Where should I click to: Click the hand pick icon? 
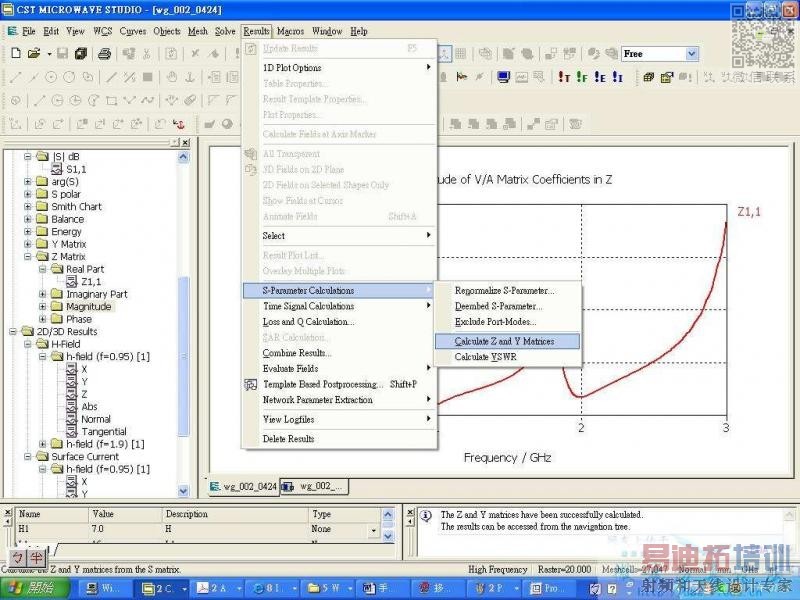coord(171,77)
